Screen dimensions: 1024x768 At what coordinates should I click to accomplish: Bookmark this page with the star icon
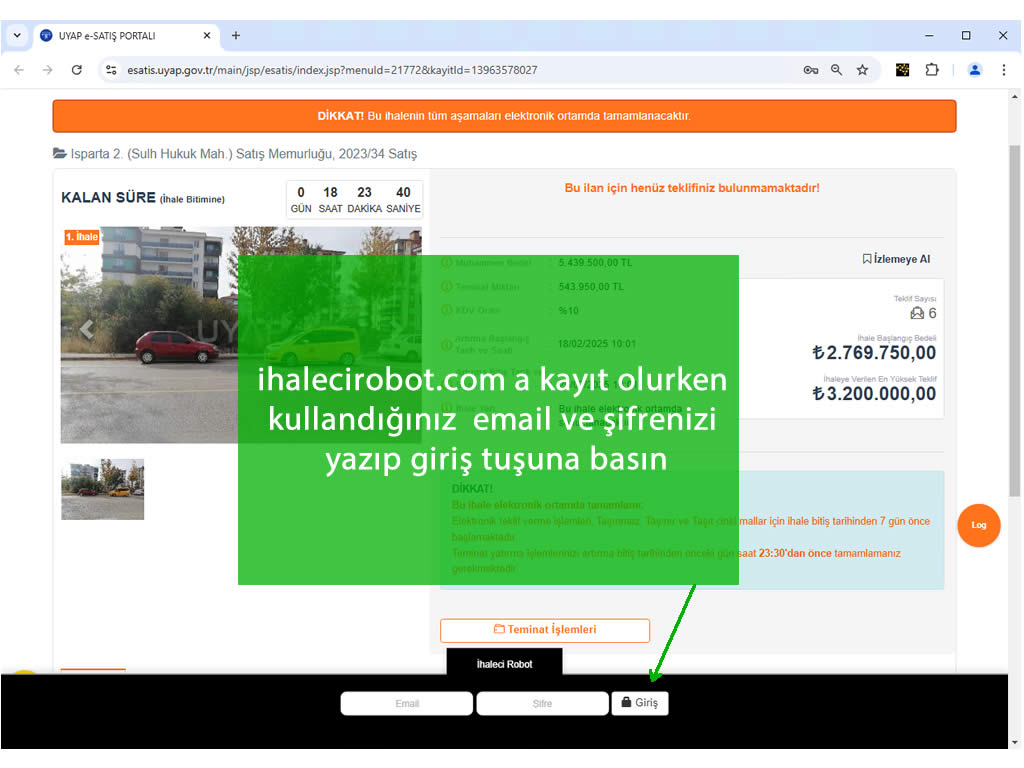click(863, 70)
